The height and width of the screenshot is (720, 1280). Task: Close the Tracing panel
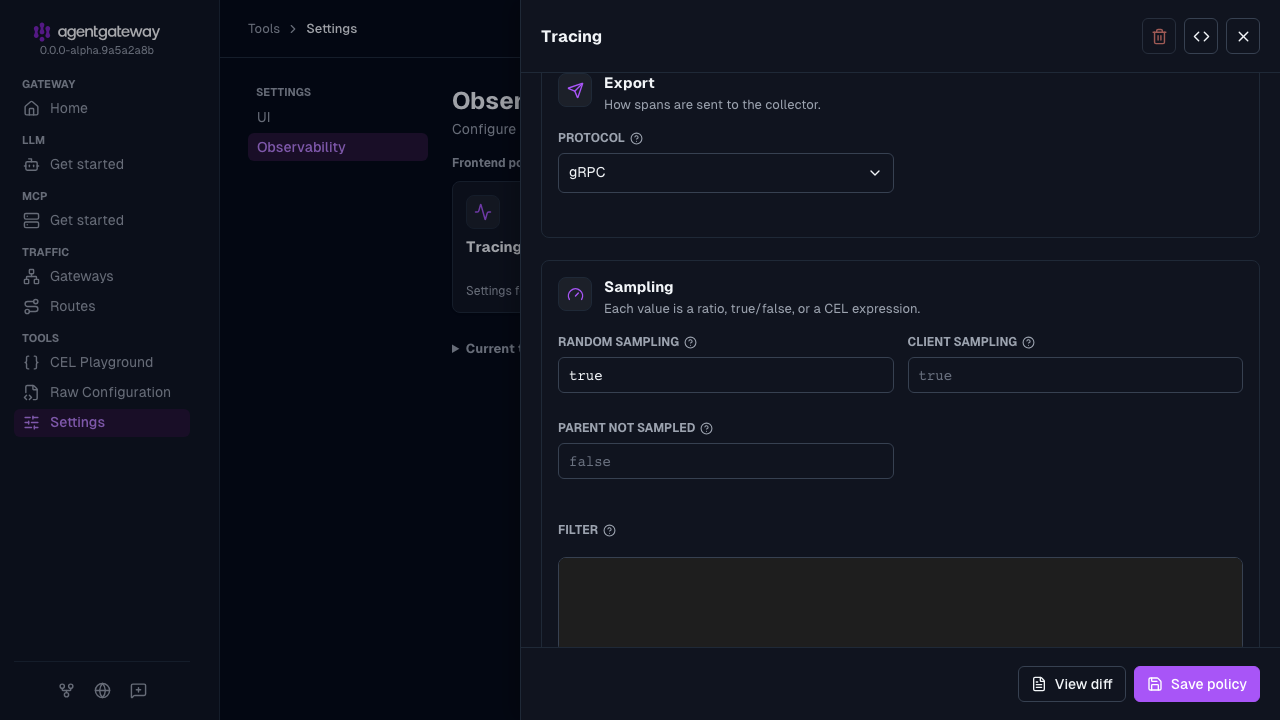(1243, 36)
